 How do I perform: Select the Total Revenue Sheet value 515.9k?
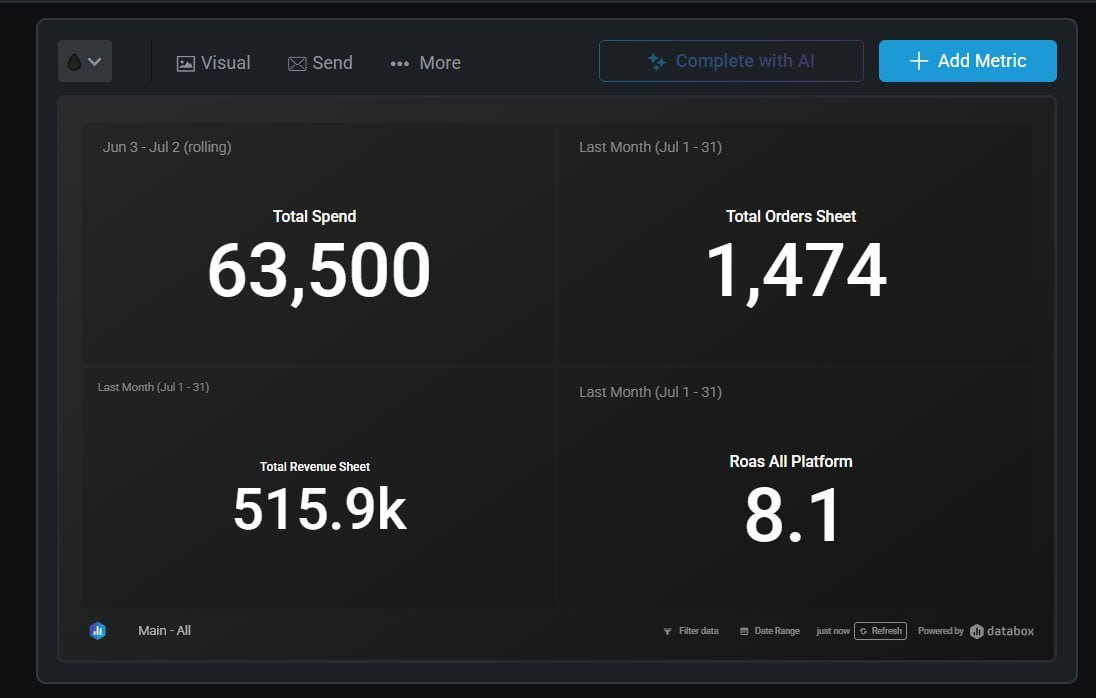coord(319,509)
